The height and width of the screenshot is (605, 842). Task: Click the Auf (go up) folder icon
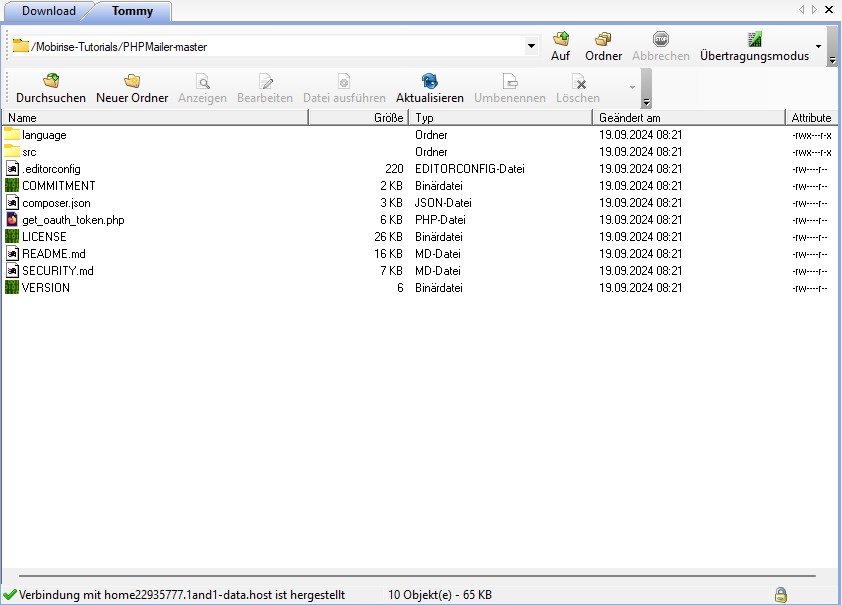coord(561,40)
